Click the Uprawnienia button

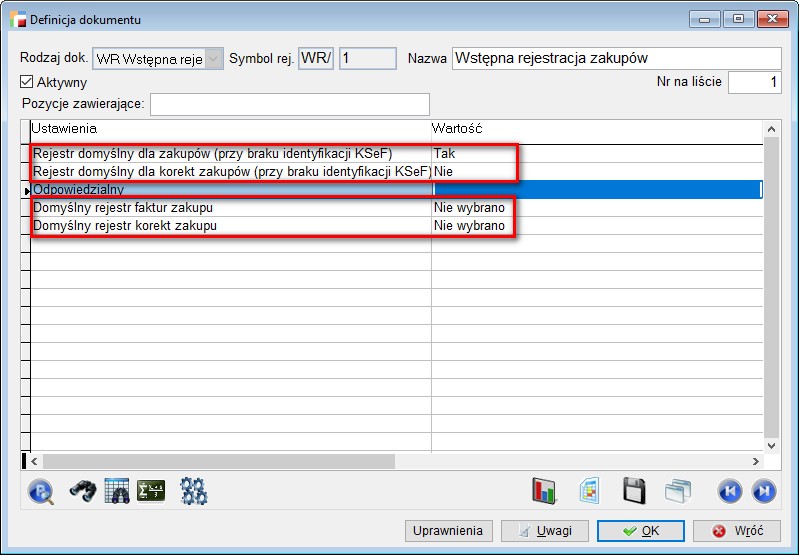tap(448, 531)
